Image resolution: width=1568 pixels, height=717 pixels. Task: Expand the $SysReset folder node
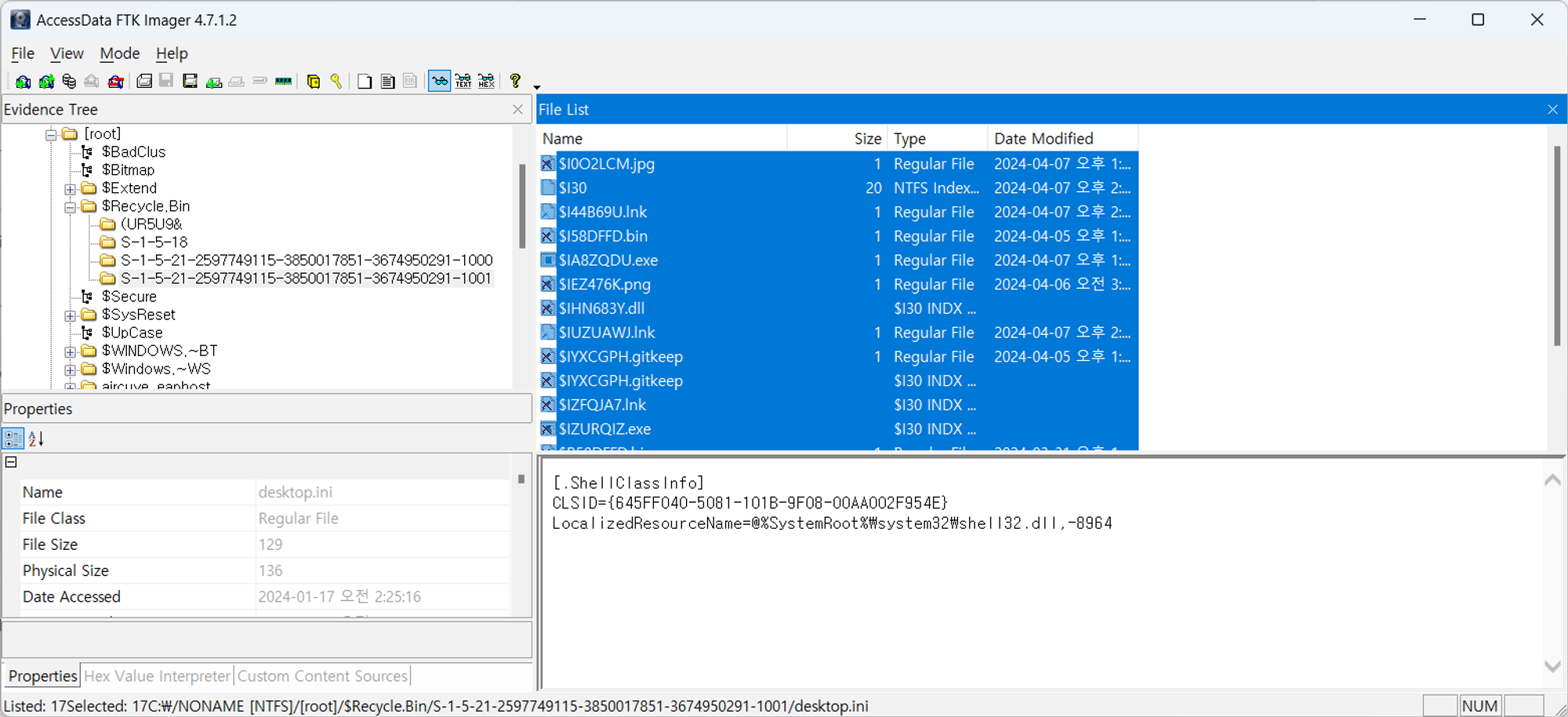70,315
